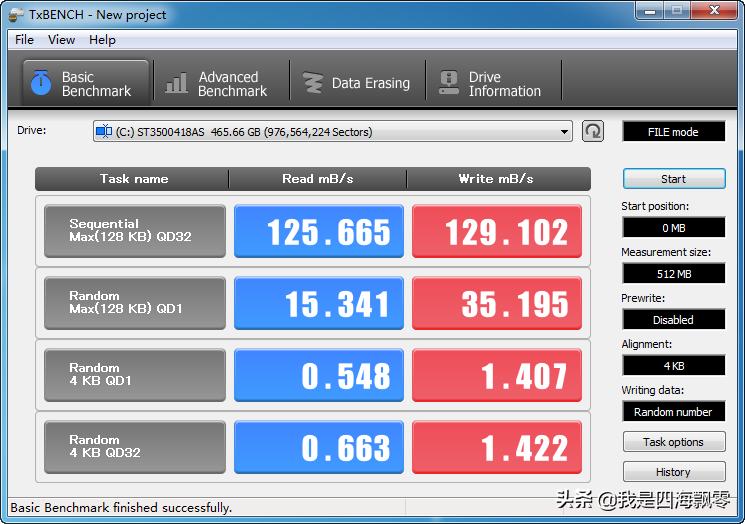The height and width of the screenshot is (524, 745).
Task: Select write value 1.422
Action: (497, 447)
